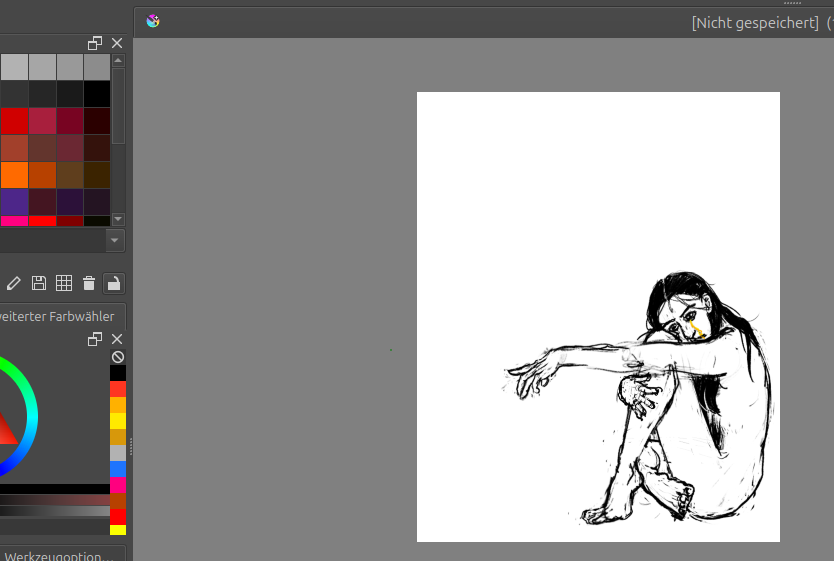Image resolution: width=834 pixels, height=561 pixels.
Task: Open the palette grid icon
Action: pyautogui.click(x=64, y=283)
